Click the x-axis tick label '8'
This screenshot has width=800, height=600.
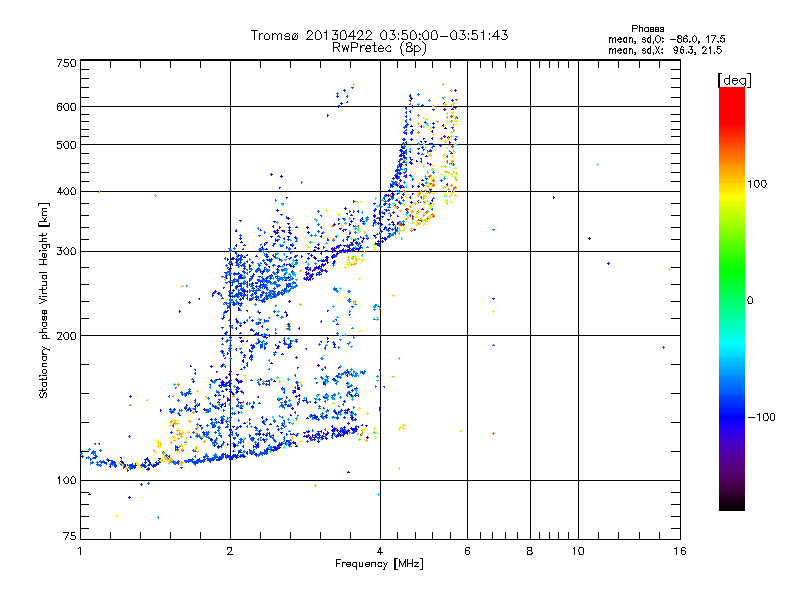click(530, 551)
